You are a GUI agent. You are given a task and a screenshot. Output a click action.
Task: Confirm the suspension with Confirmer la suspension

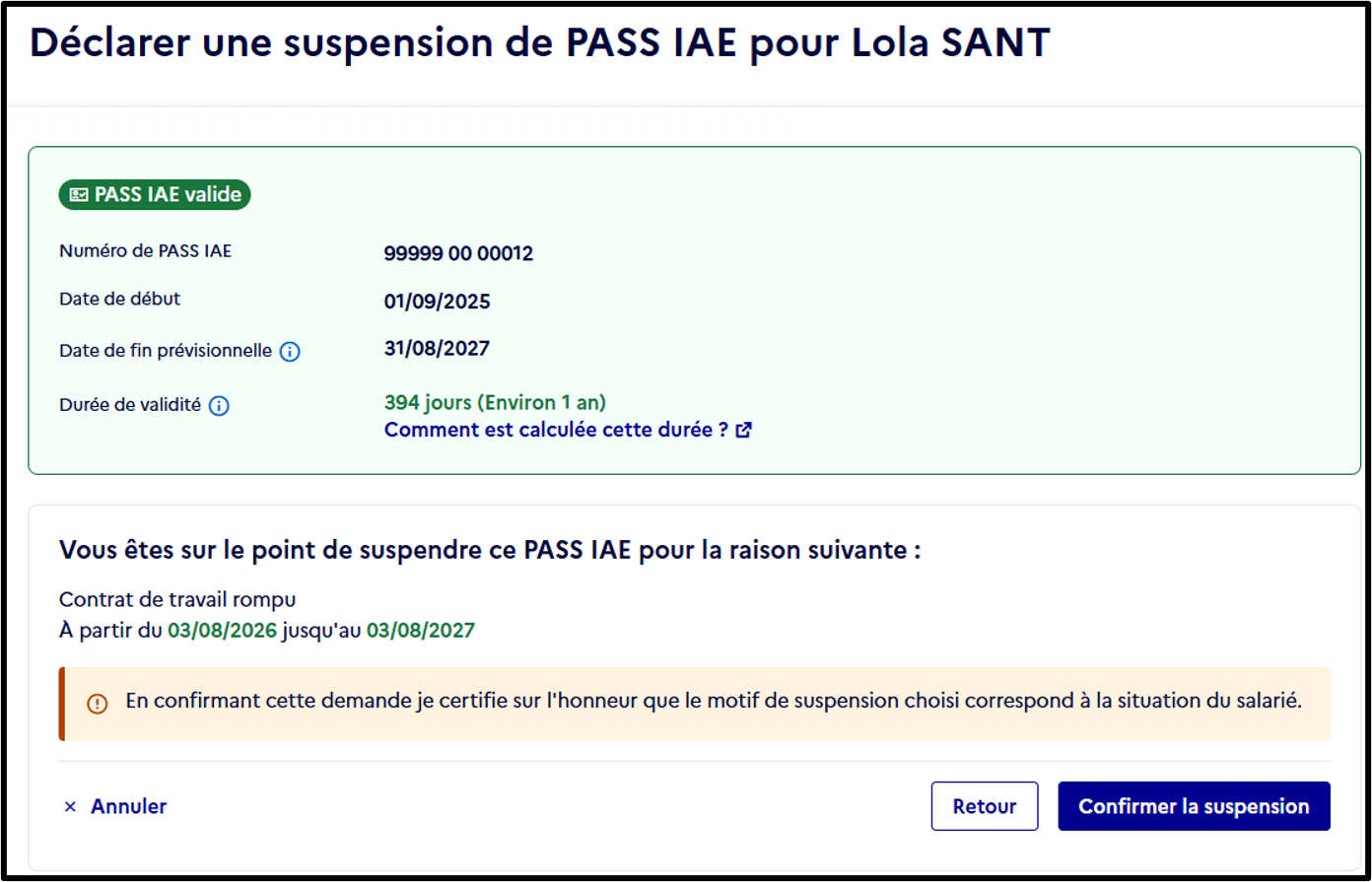point(1194,806)
